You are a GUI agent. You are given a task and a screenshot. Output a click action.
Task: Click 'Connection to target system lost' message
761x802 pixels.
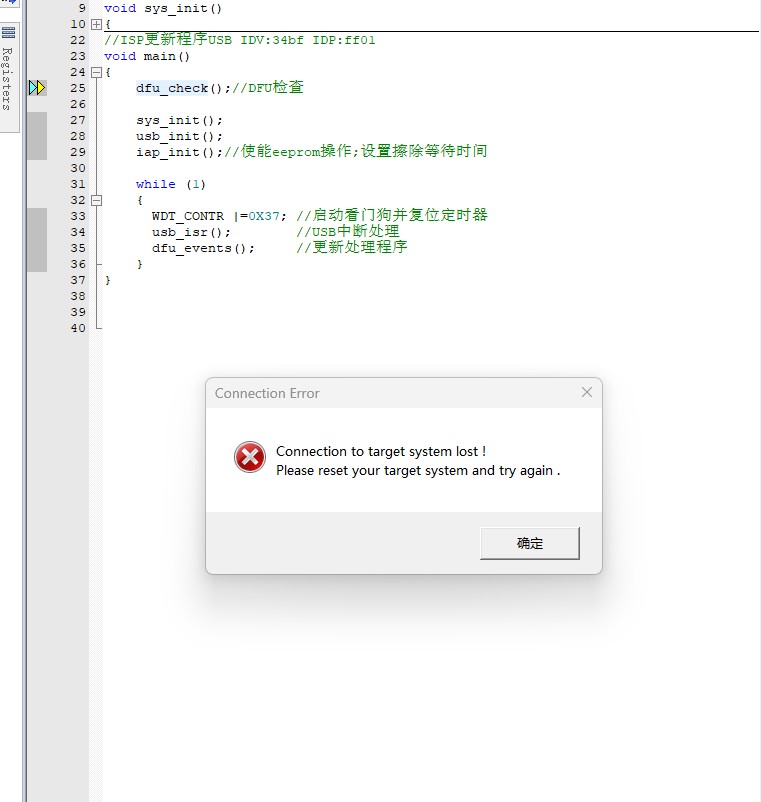coord(381,452)
